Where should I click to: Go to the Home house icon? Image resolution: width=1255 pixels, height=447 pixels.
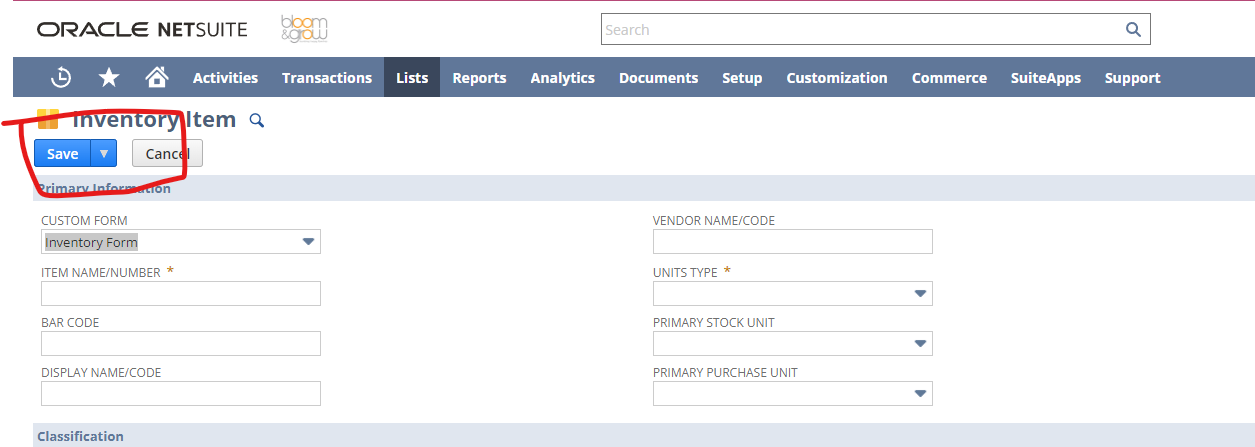[x=156, y=77]
